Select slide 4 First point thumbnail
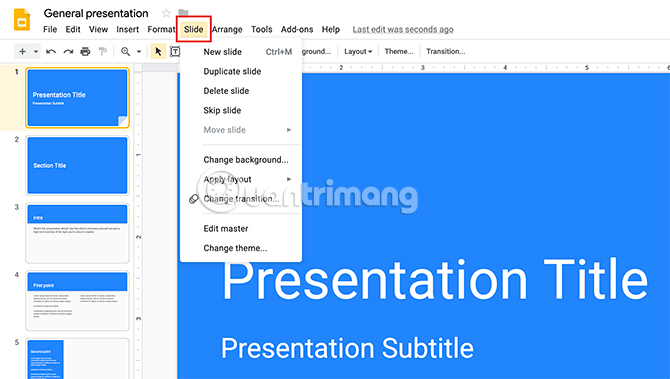Viewport: 670px width, 379px height. click(x=77, y=300)
